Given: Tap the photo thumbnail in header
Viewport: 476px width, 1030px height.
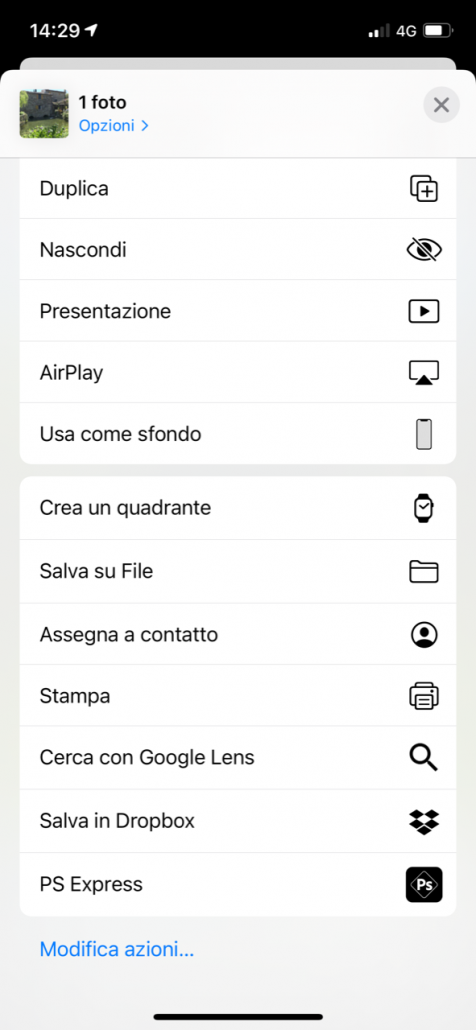Looking at the screenshot, I should click(x=44, y=114).
